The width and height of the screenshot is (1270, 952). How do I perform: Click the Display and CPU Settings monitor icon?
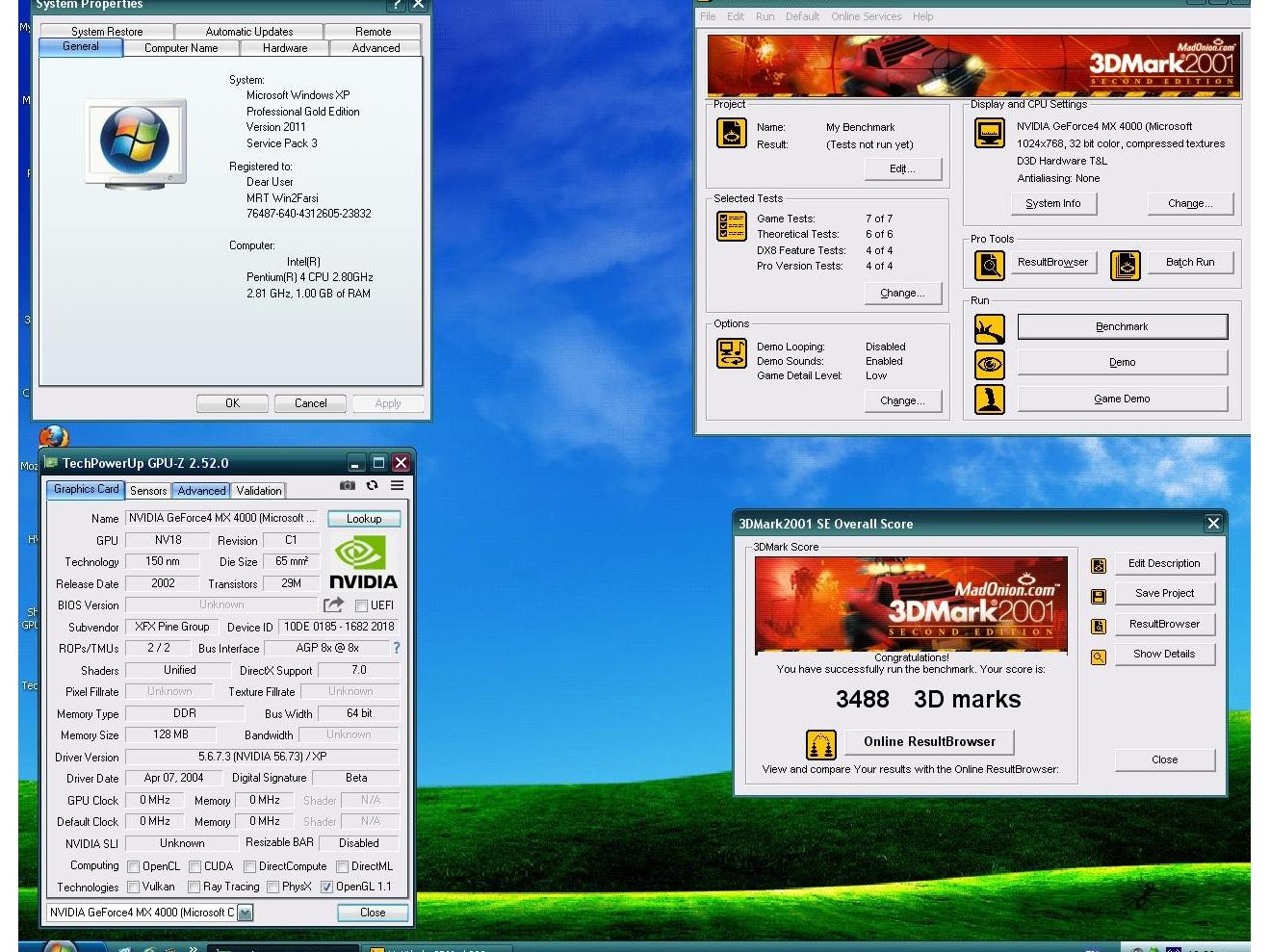989,133
